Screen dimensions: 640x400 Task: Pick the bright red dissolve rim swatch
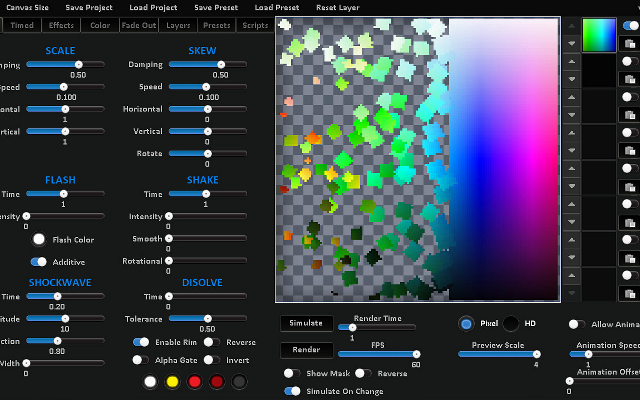(x=195, y=382)
